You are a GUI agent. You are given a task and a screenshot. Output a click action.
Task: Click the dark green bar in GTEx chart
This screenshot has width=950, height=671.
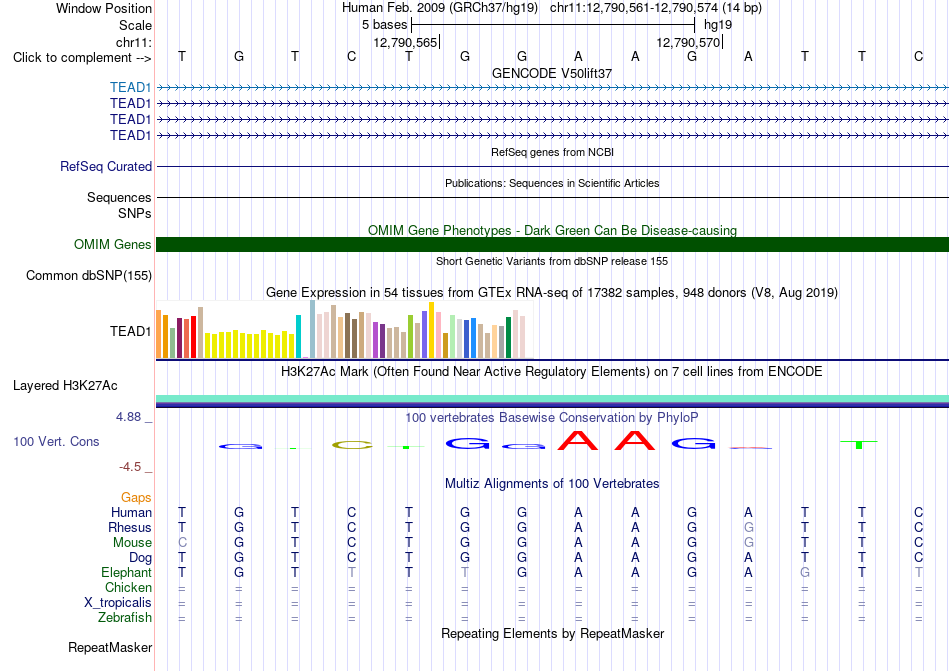pyautogui.click(x=508, y=337)
